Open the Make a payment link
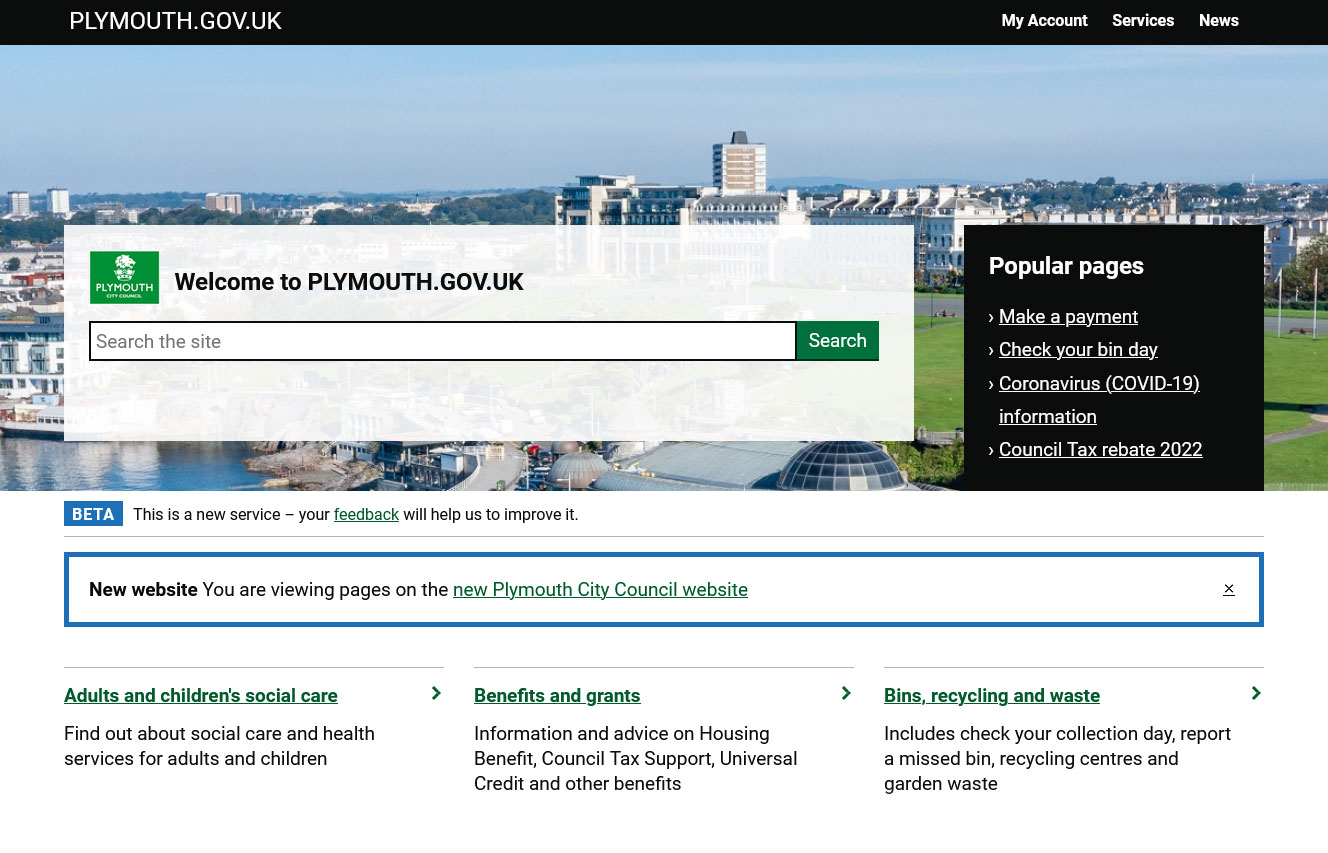Screen dimensions: 1328x853 click(1068, 316)
